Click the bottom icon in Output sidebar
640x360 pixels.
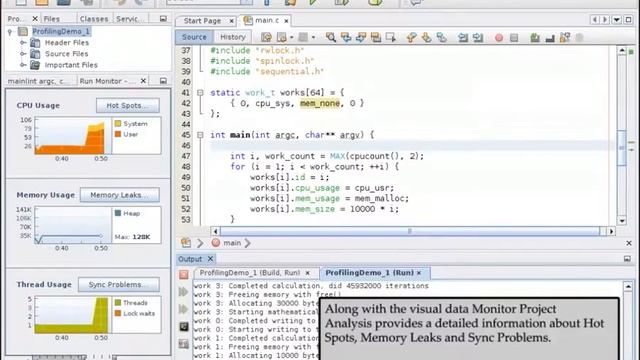[184, 344]
